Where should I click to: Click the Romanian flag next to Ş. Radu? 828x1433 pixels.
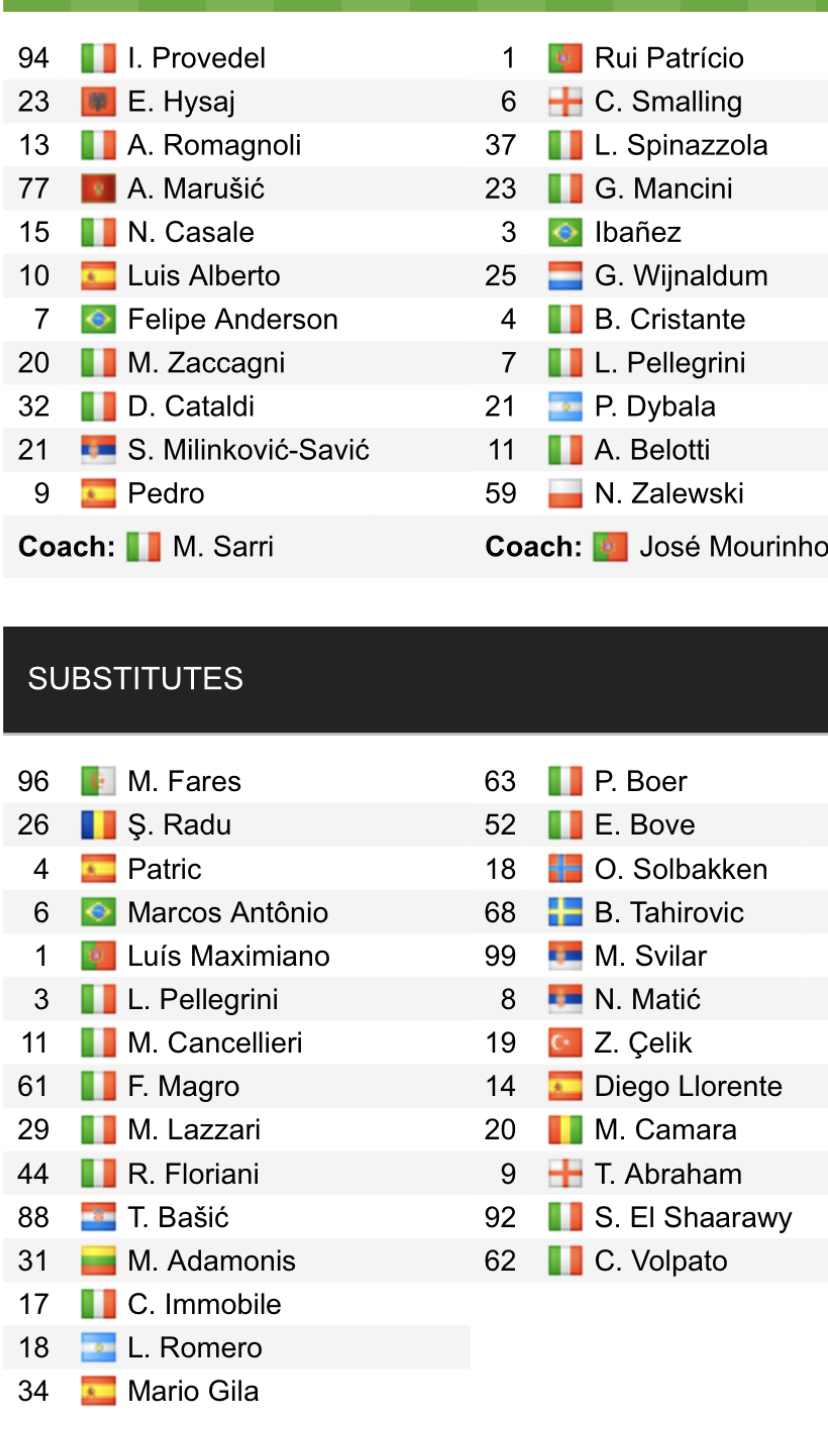[x=98, y=825]
